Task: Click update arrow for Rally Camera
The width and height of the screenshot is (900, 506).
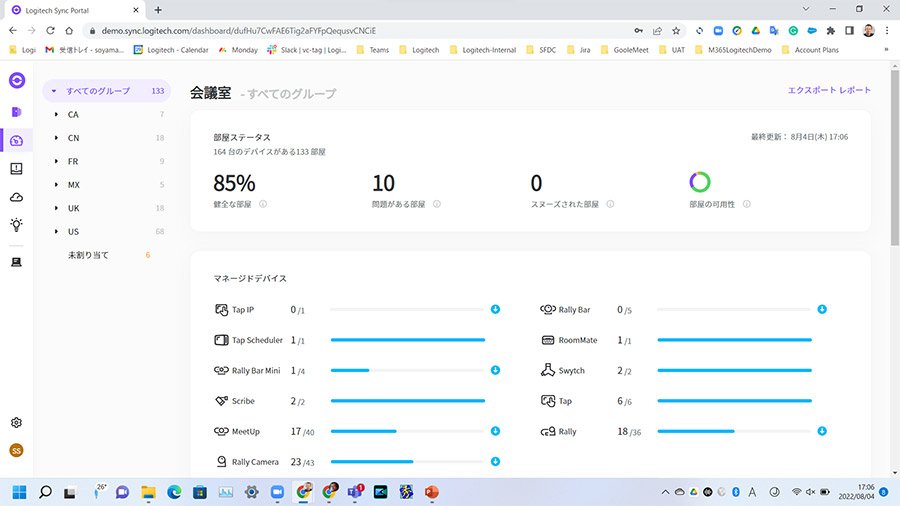Action: point(495,461)
